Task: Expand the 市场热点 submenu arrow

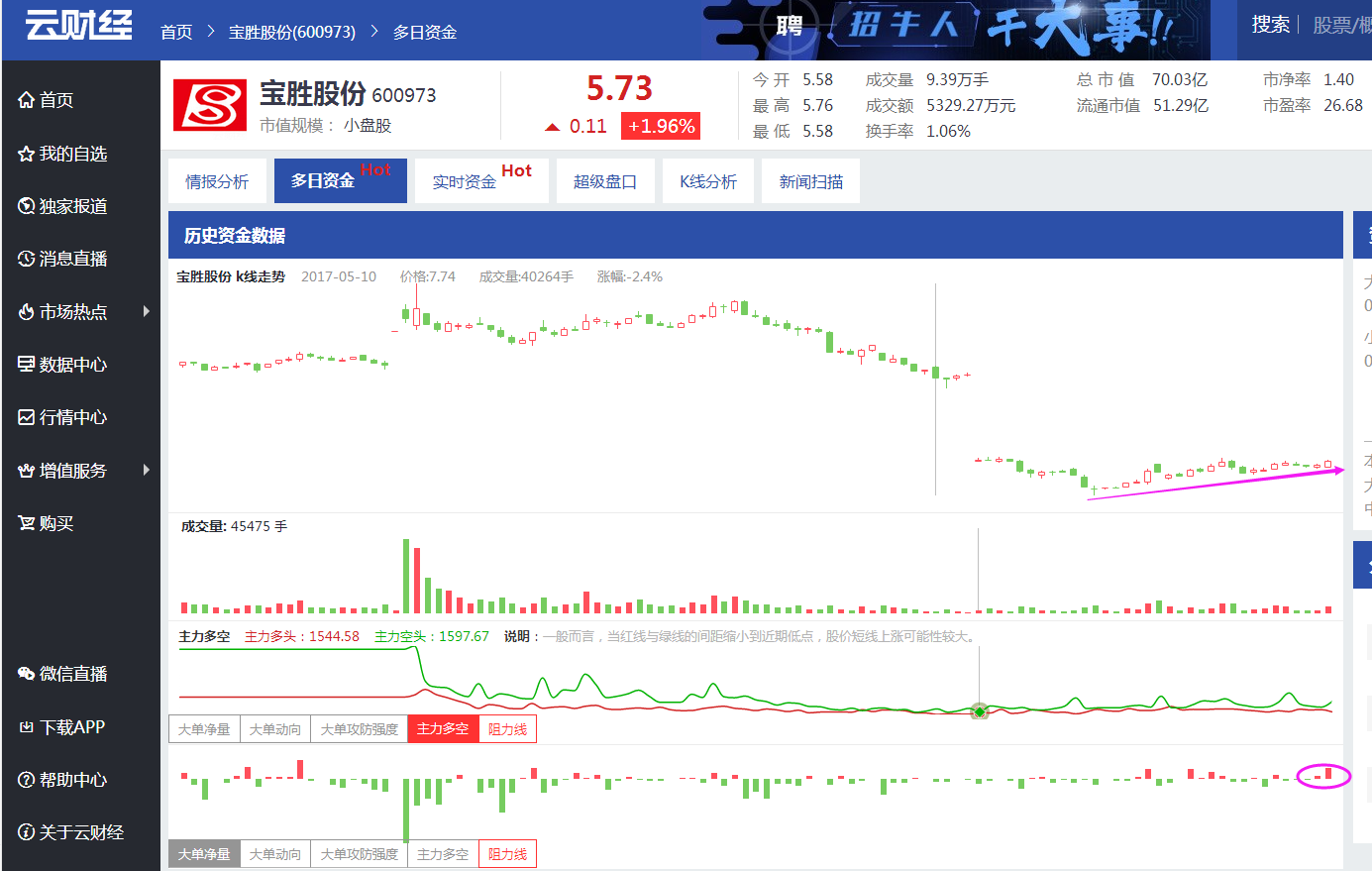Action: pyautogui.click(x=147, y=311)
